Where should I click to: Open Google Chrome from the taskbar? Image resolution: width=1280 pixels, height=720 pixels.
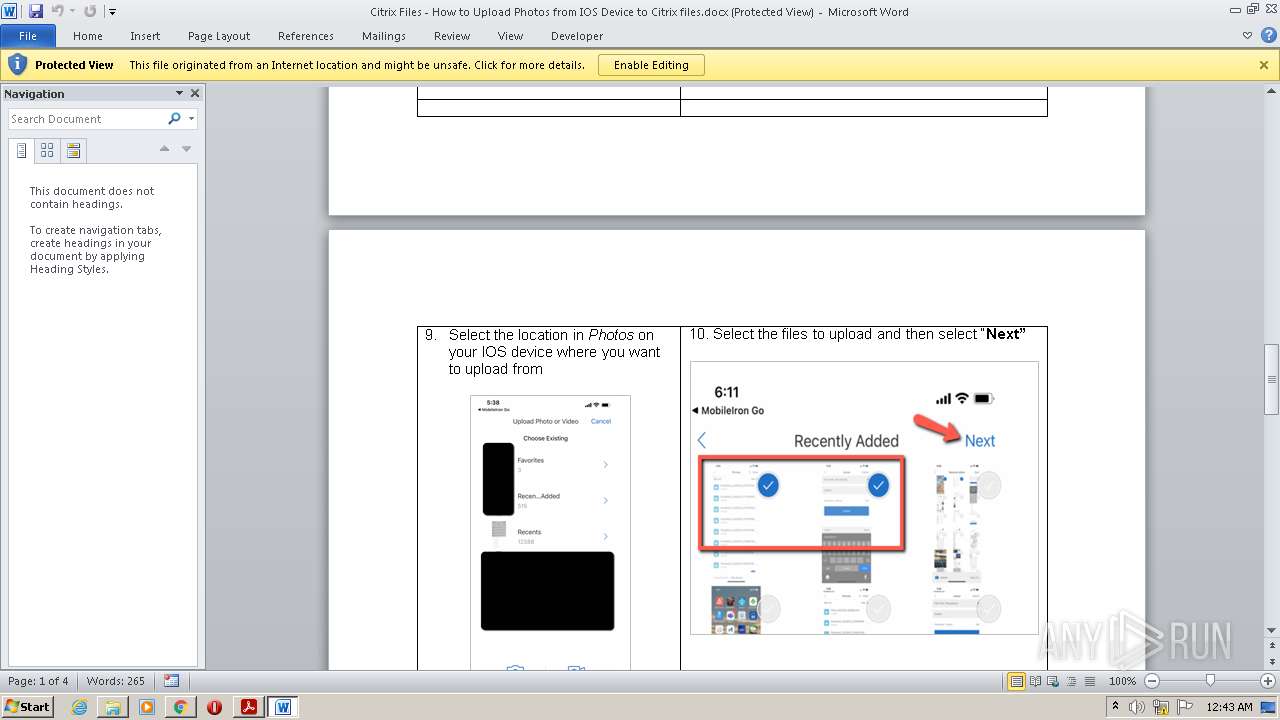pos(180,707)
